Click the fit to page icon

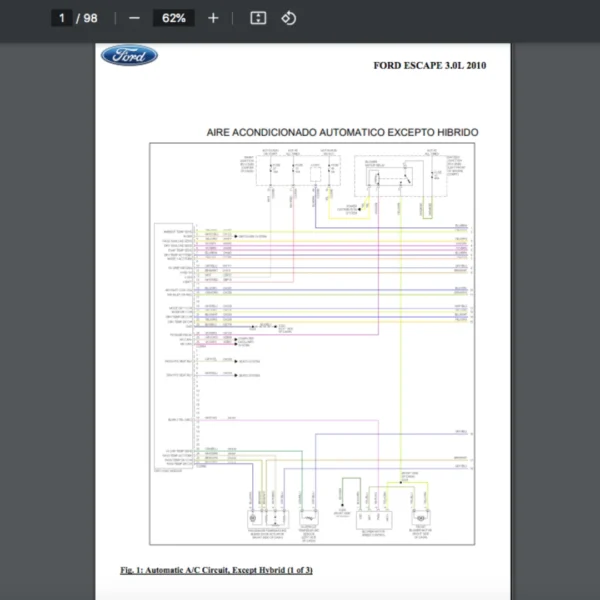[258, 18]
